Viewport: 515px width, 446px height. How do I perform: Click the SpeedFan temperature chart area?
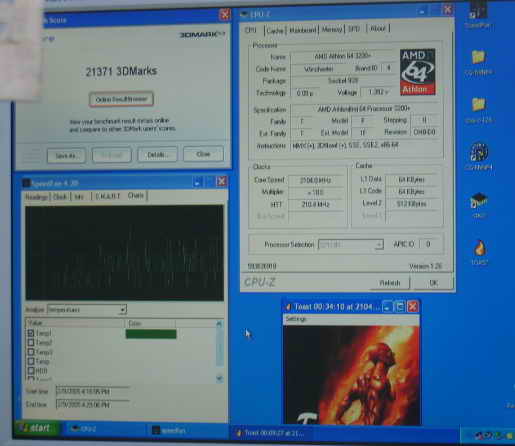pyautogui.click(x=125, y=252)
